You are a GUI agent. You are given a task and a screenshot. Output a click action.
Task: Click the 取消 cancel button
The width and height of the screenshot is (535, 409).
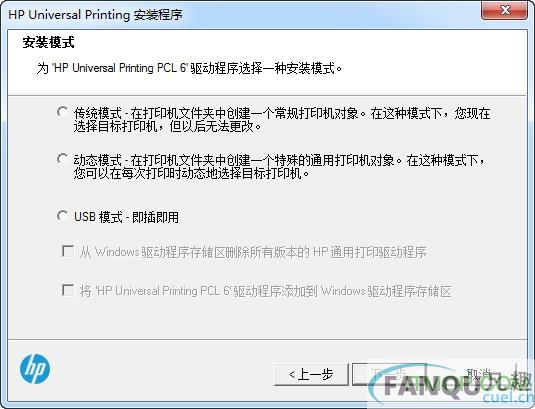[x=479, y=374]
